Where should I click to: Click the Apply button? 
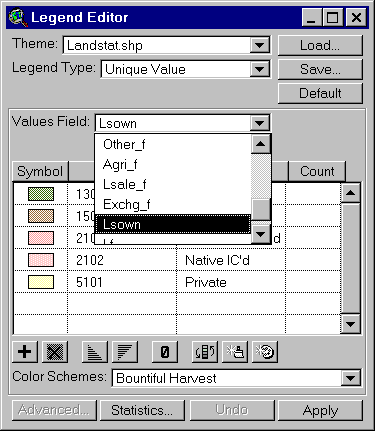click(320, 410)
